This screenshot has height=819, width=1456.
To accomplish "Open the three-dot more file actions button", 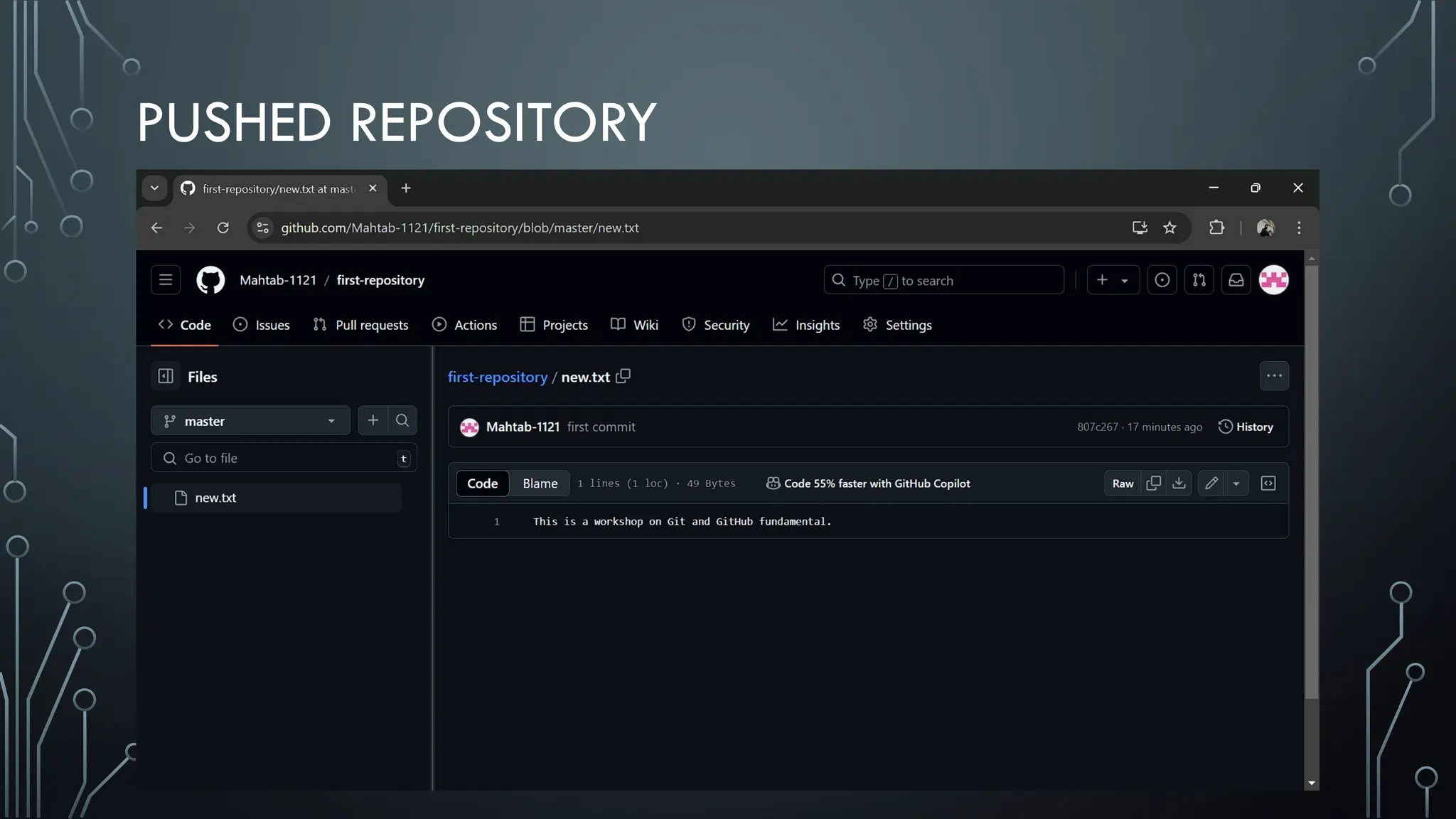I will point(1274,375).
